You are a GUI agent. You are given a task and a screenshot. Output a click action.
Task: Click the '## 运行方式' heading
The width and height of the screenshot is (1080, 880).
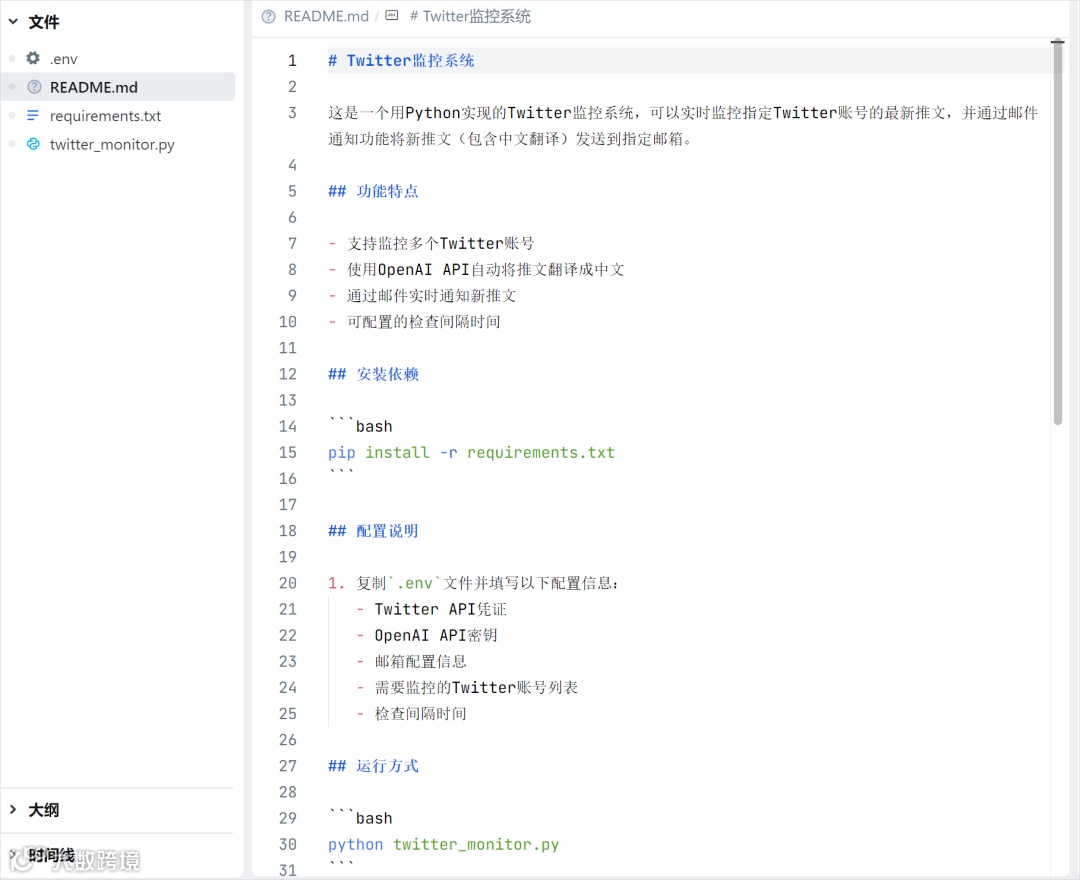pos(373,766)
